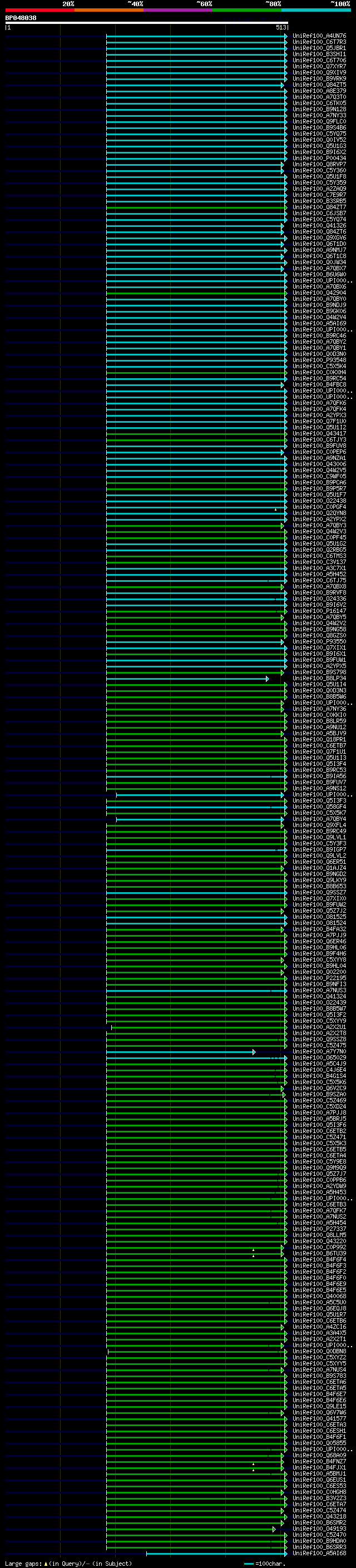Click the 513 query end position label
Screen dimensions: 356x1568
280,27
